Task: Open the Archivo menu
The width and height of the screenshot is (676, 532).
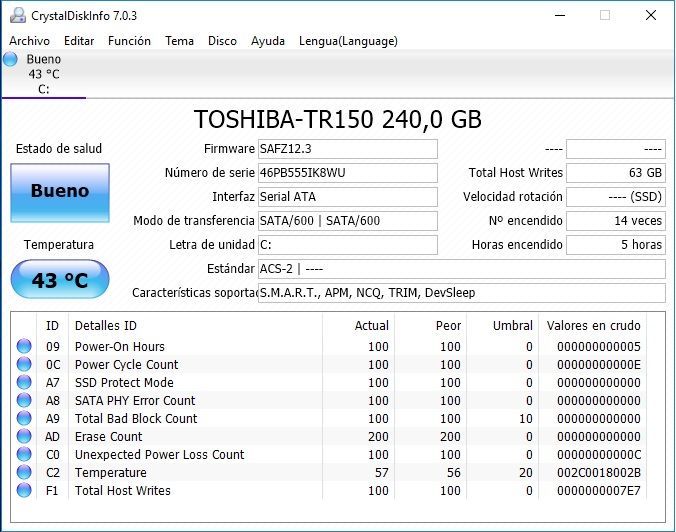Action: click(x=29, y=41)
